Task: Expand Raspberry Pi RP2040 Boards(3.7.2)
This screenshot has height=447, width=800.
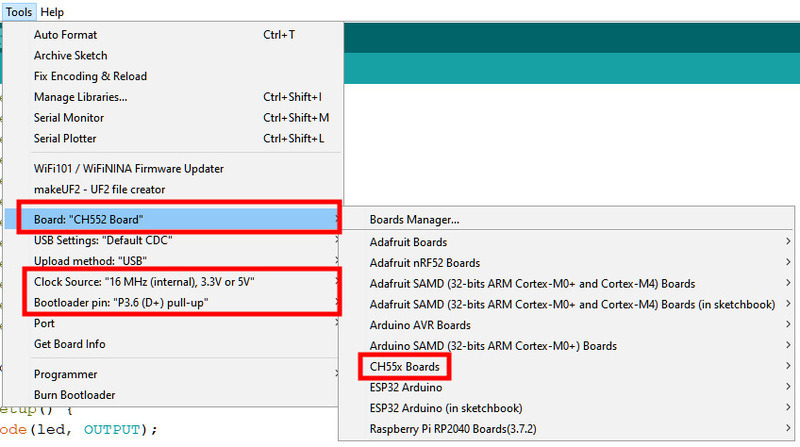Action: click(x=566, y=429)
